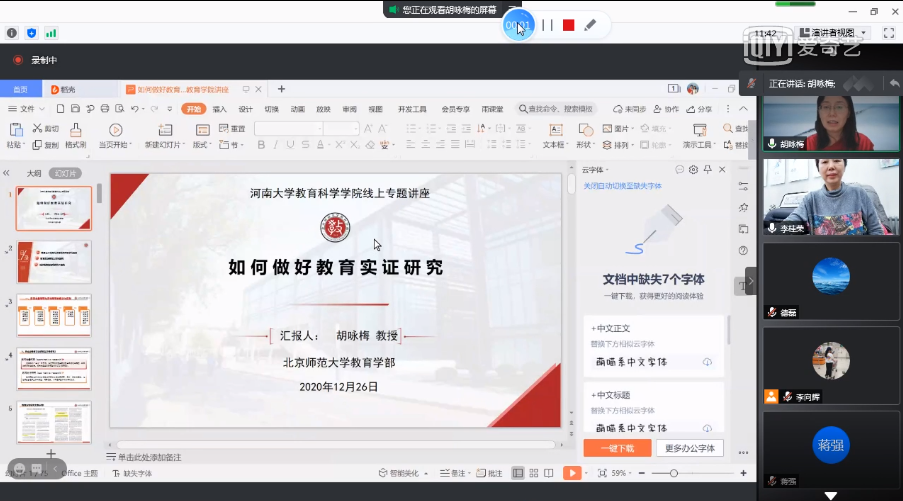
Task: Stop the recording with the red square
Action: click(x=568, y=25)
